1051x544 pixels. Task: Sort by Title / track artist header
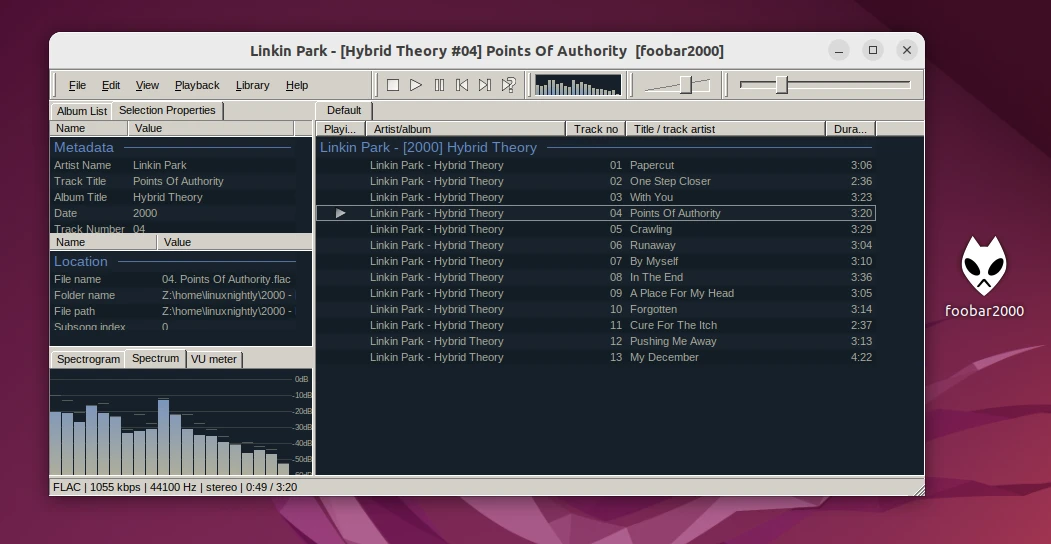pos(726,129)
